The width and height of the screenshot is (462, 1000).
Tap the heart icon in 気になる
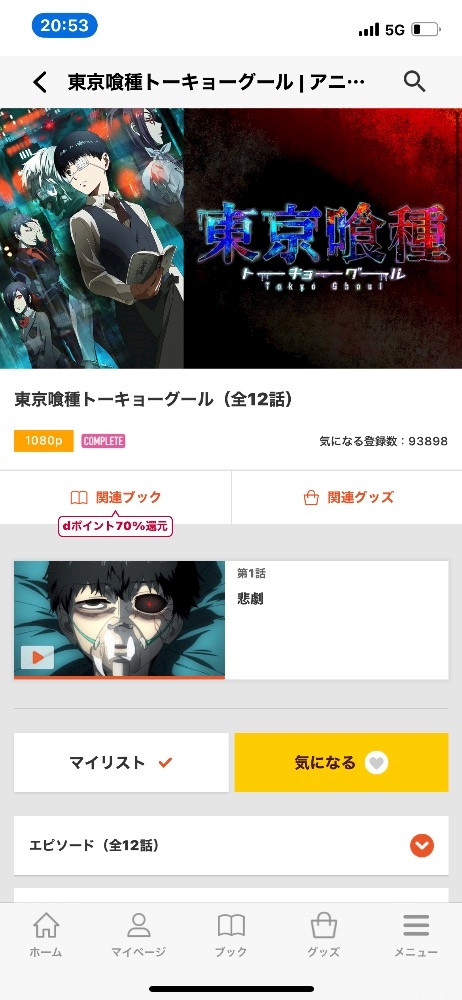tap(376, 762)
